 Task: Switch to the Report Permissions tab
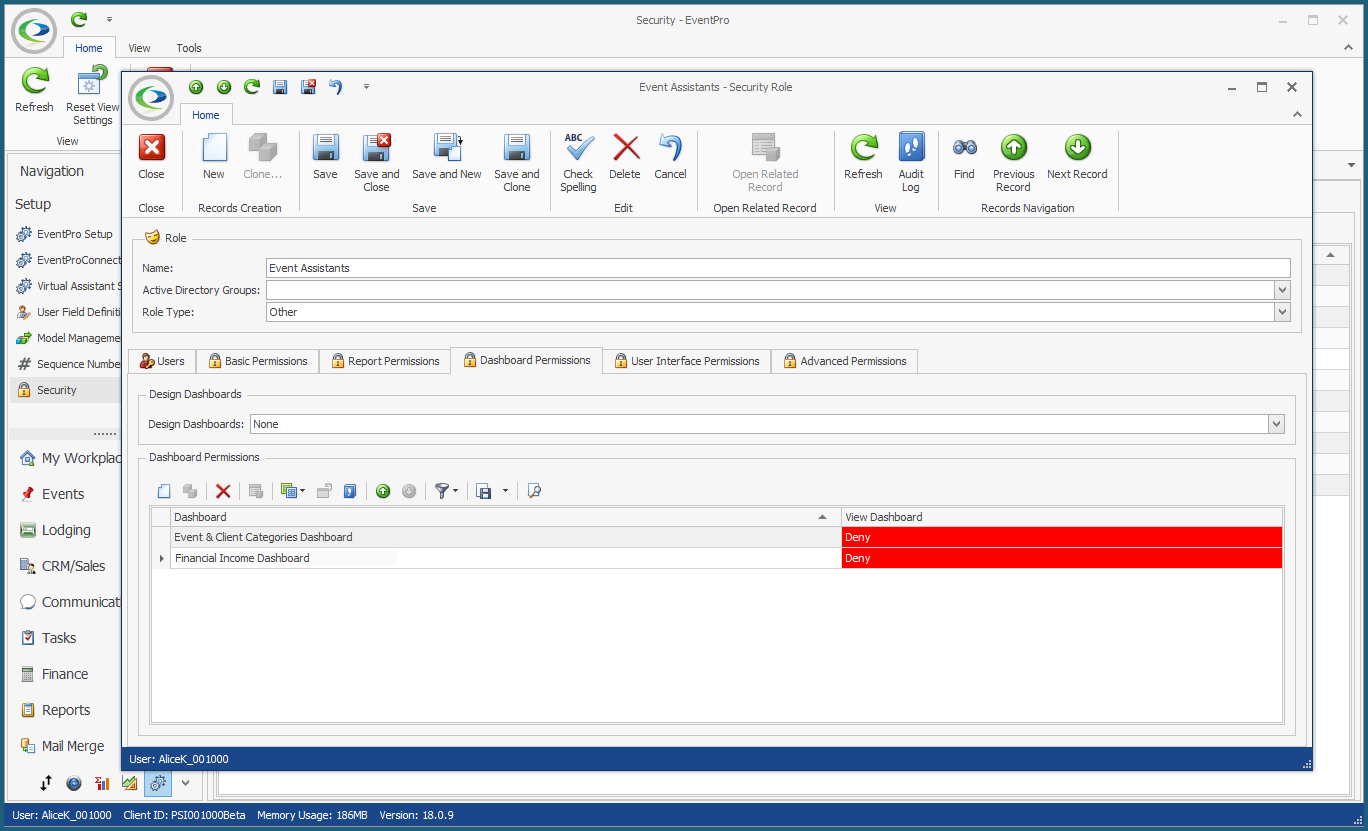(x=385, y=361)
